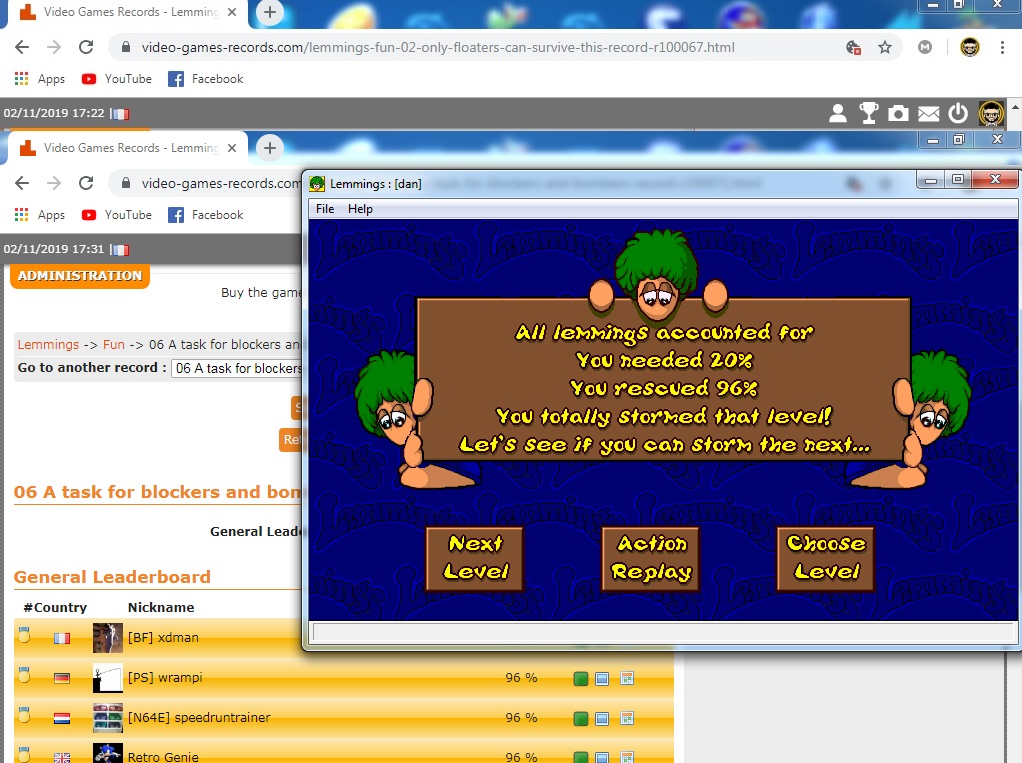
Task: Click the trophy icon in the site header
Action: tap(868, 114)
